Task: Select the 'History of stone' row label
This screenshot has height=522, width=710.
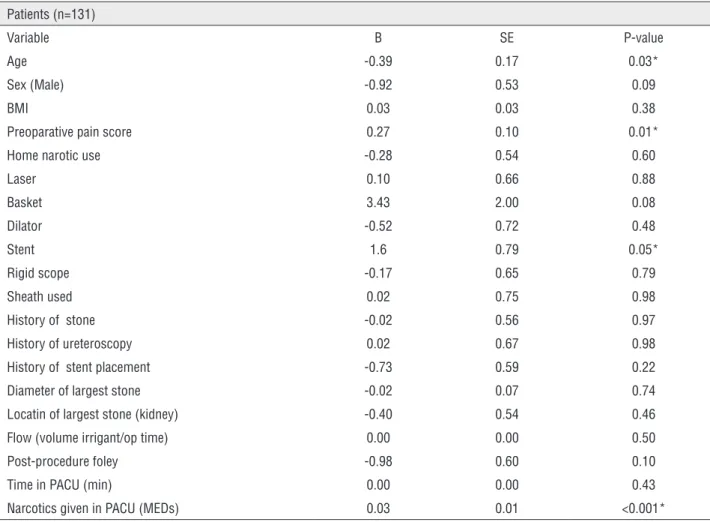Action: click(x=51, y=320)
